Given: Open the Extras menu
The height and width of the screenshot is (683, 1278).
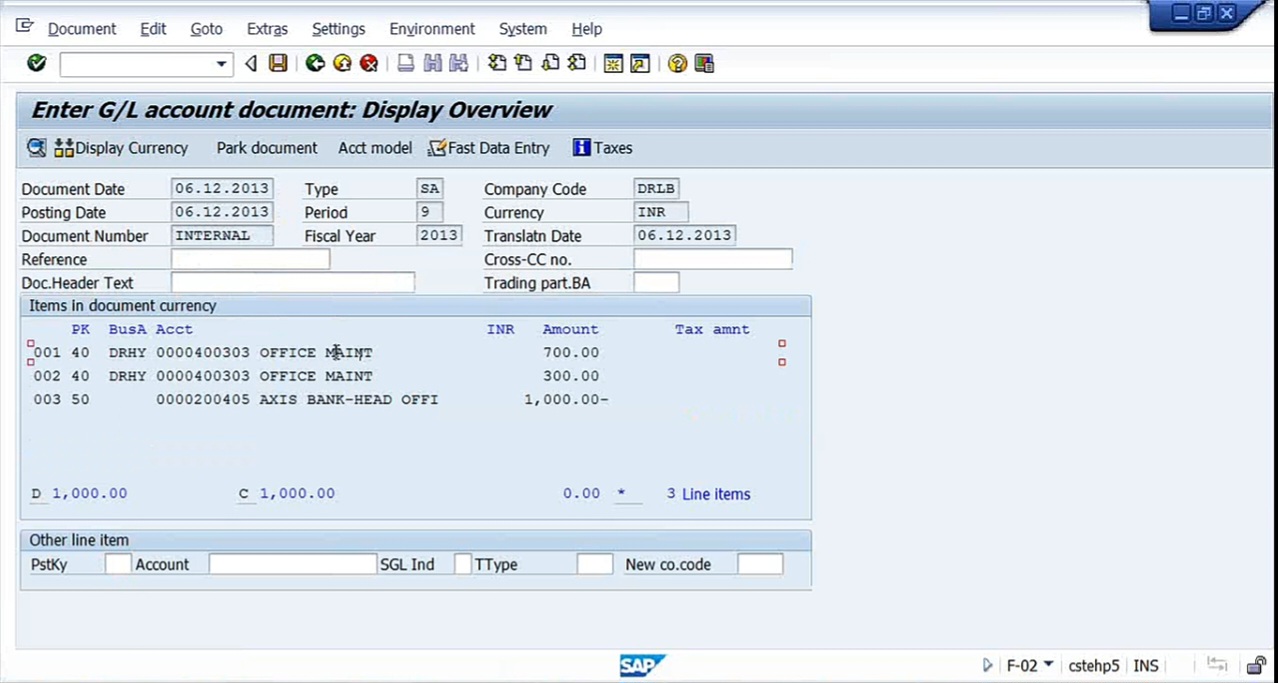Looking at the screenshot, I should click(x=267, y=29).
